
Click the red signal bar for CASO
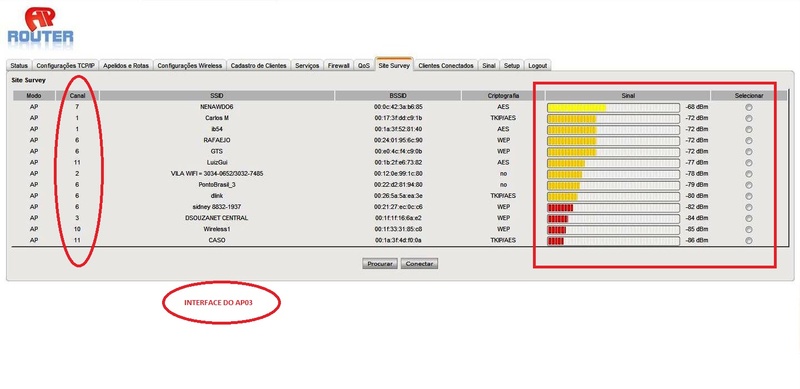click(613, 240)
